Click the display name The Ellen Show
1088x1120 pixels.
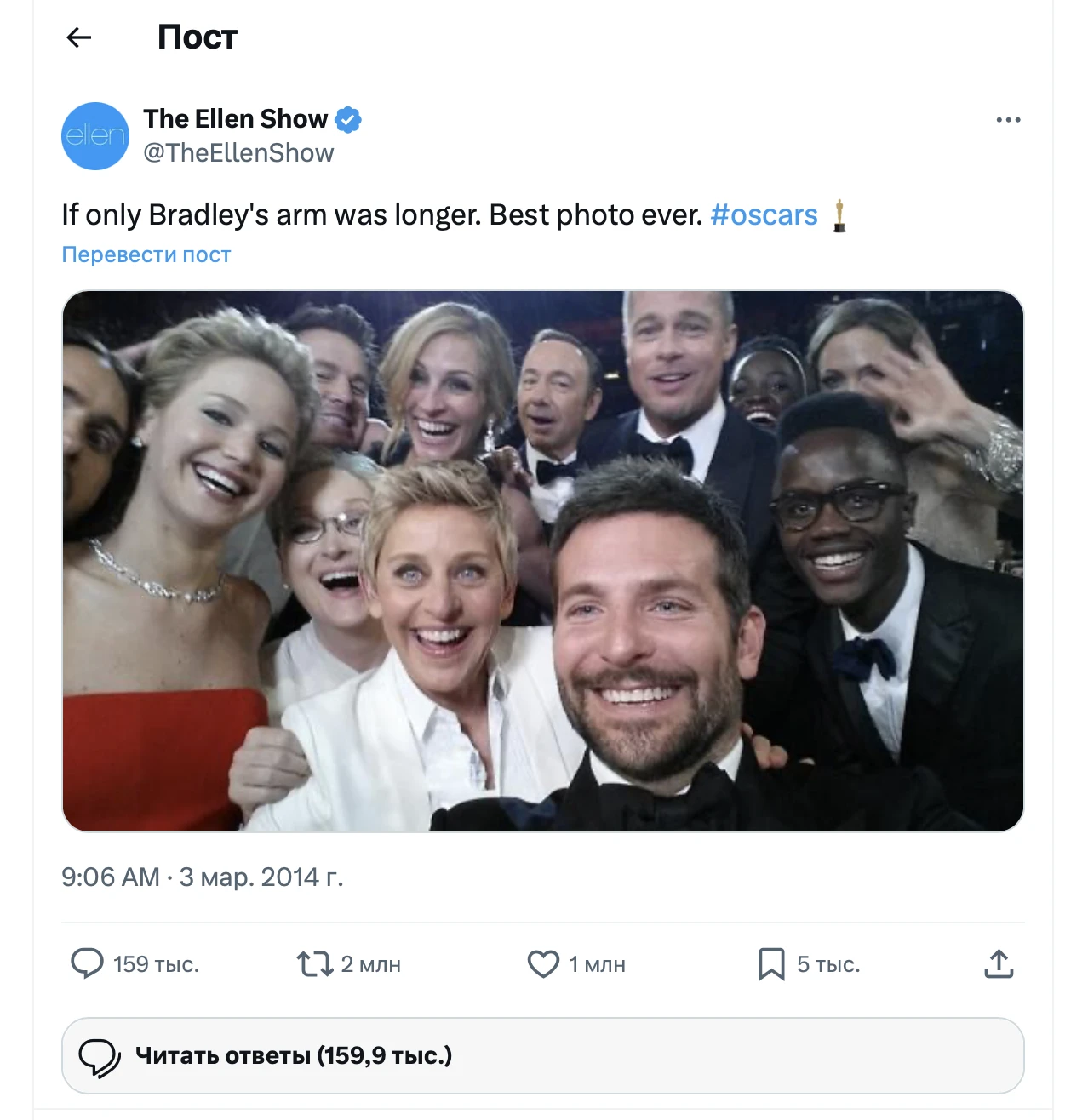pyautogui.click(x=236, y=119)
